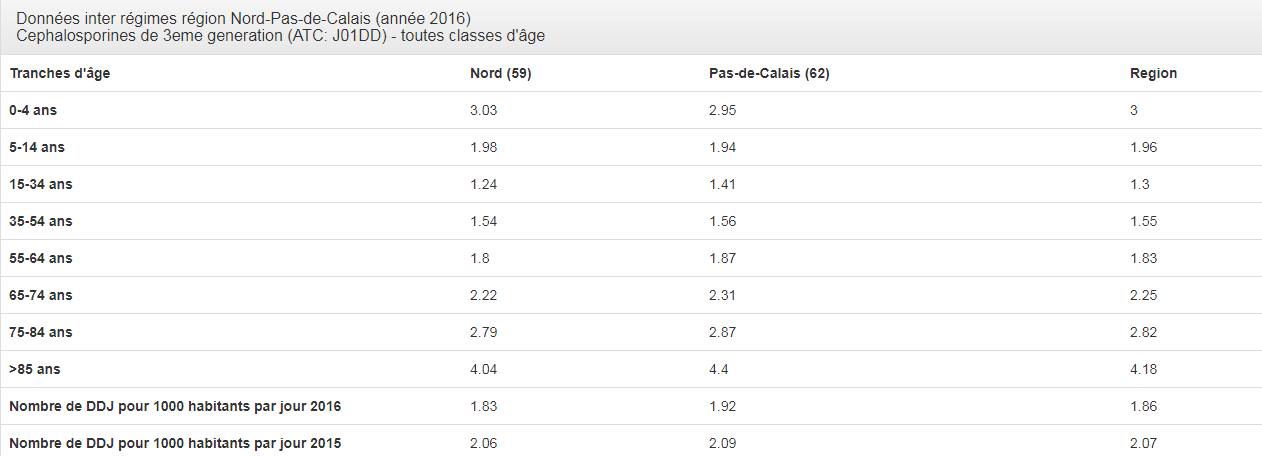This screenshot has height=456, width=1262.
Task: Select the DDJ pour 1000 habitants 2015 row
Action: click(631, 441)
